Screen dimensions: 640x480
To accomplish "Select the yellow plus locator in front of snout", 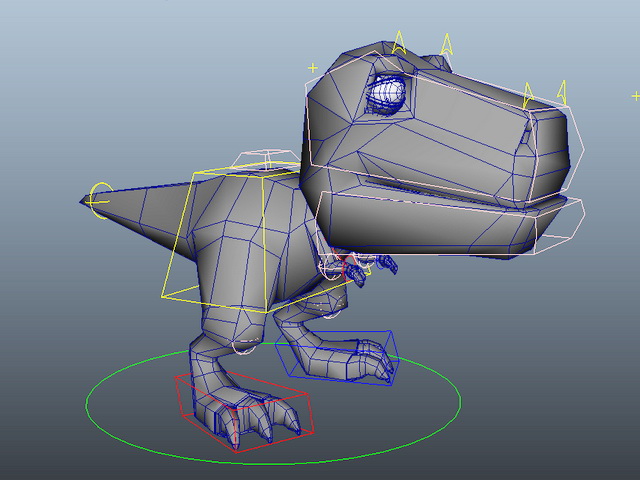I will pos(635,96).
